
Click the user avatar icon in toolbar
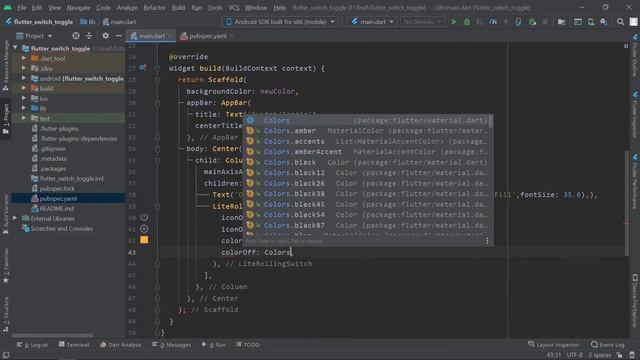pyautogui.click(x=633, y=22)
